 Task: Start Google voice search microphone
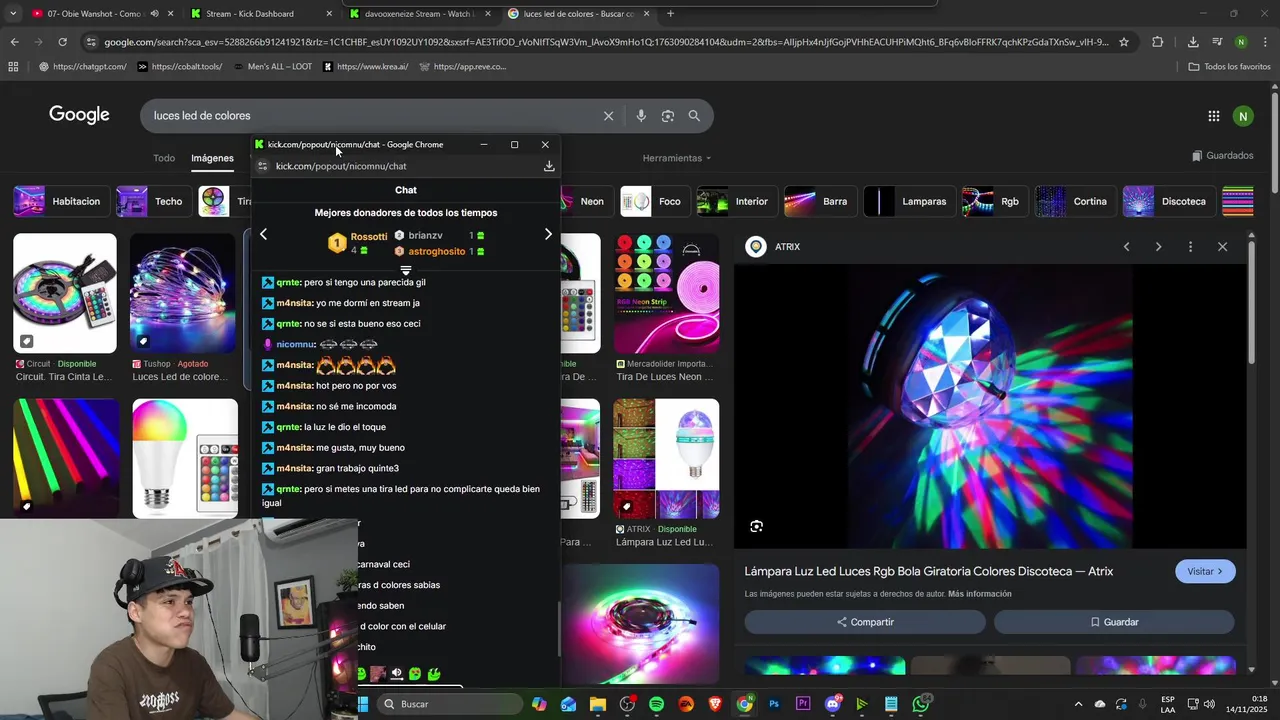641,116
